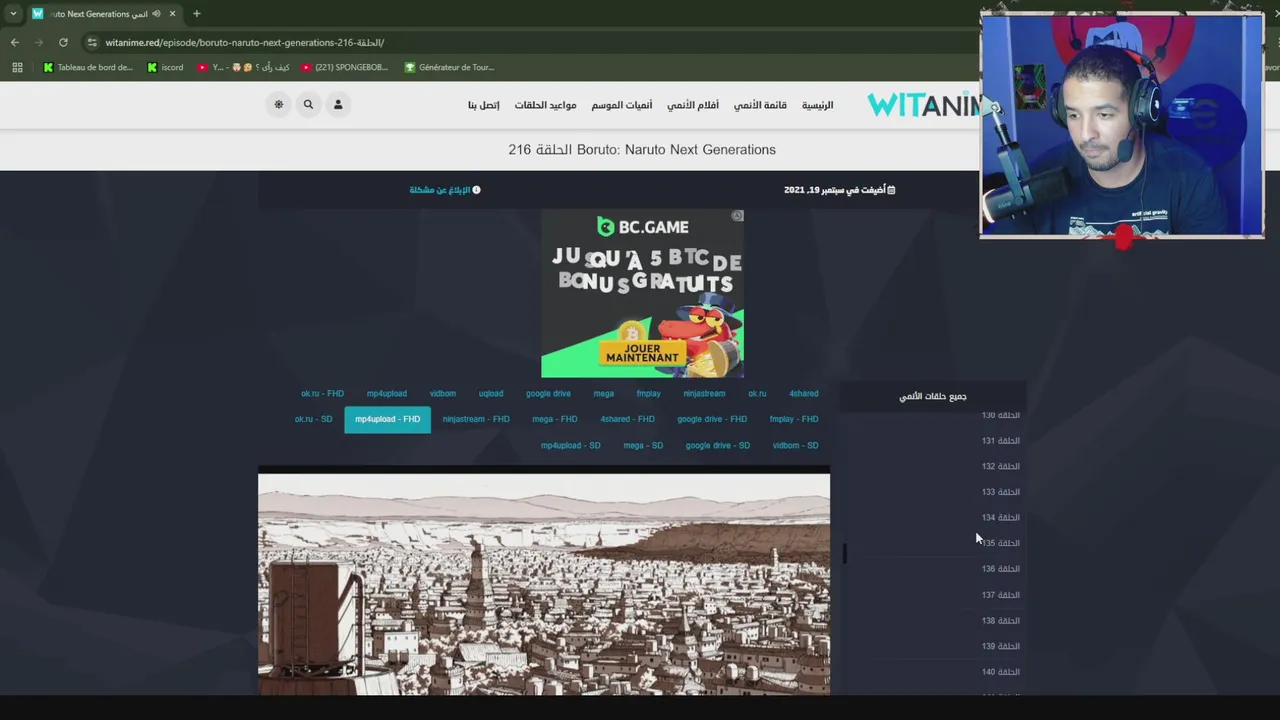Click the report a problem link
Viewport: 1280px width, 720px height.
pyautogui.click(x=445, y=190)
